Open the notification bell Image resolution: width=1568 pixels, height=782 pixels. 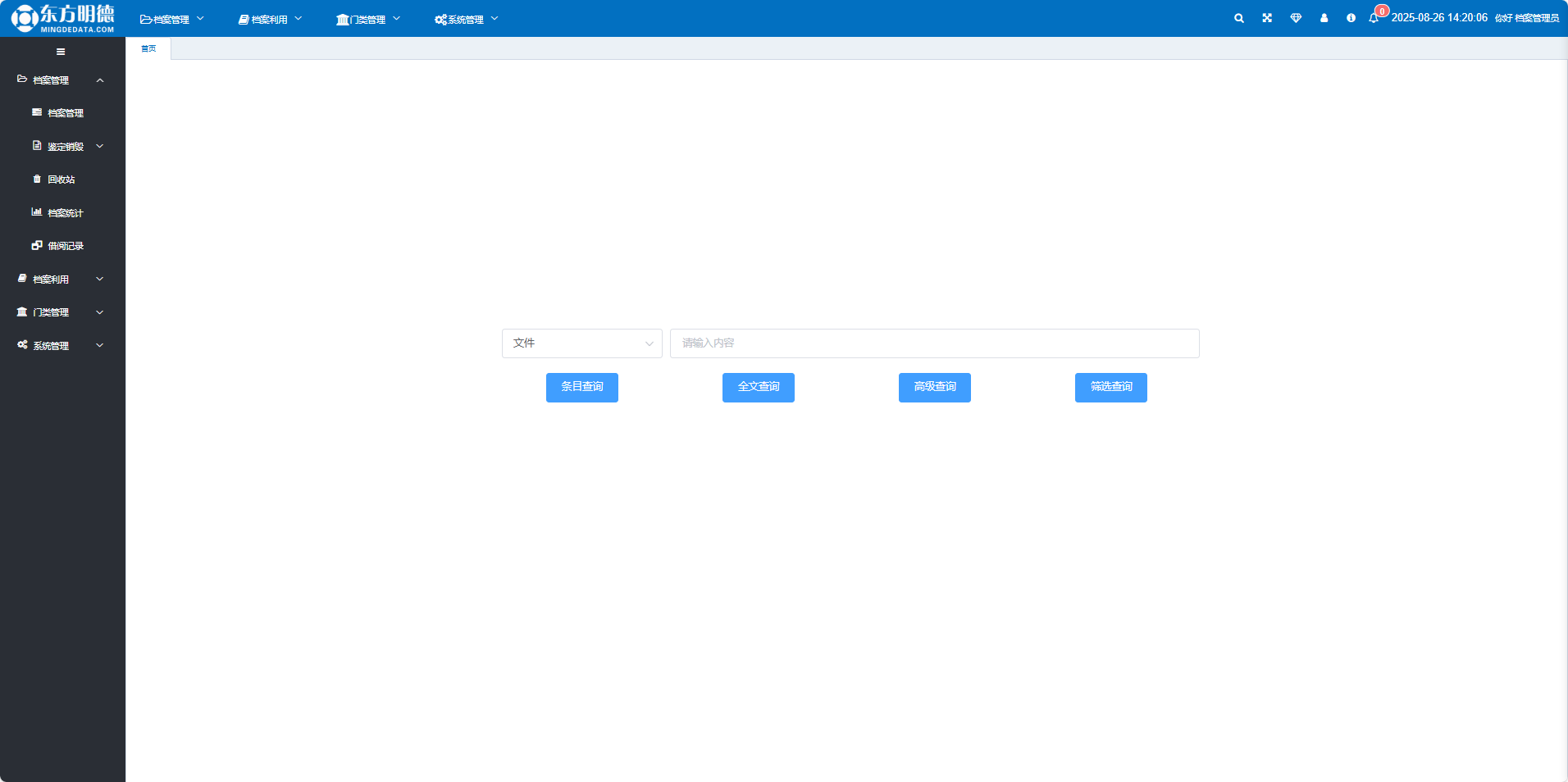click(1374, 18)
